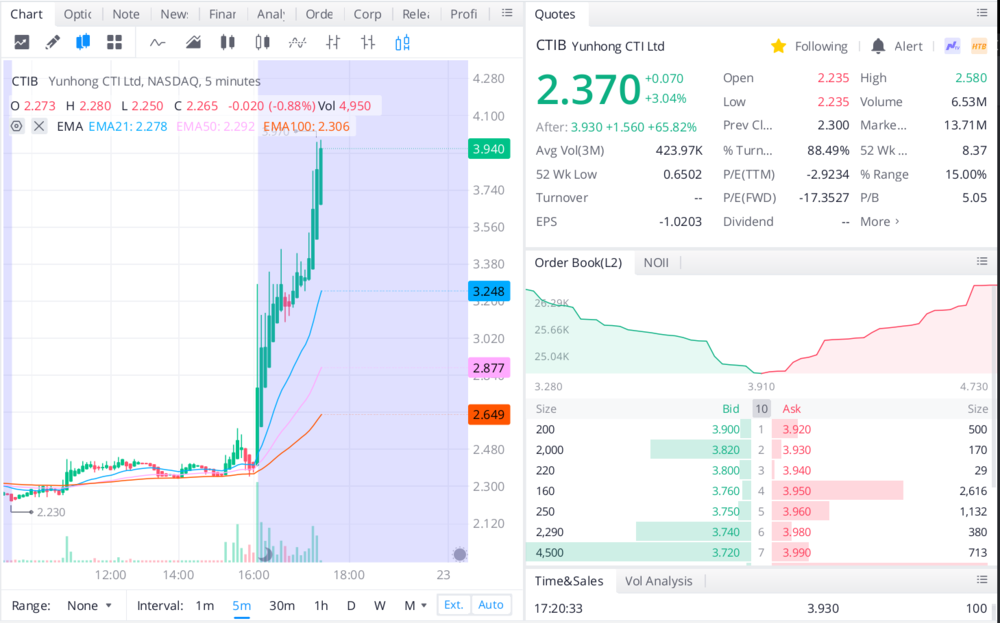Toggle the Auto scale button
Viewport: 1000px width, 623px height.
pyautogui.click(x=491, y=605)
